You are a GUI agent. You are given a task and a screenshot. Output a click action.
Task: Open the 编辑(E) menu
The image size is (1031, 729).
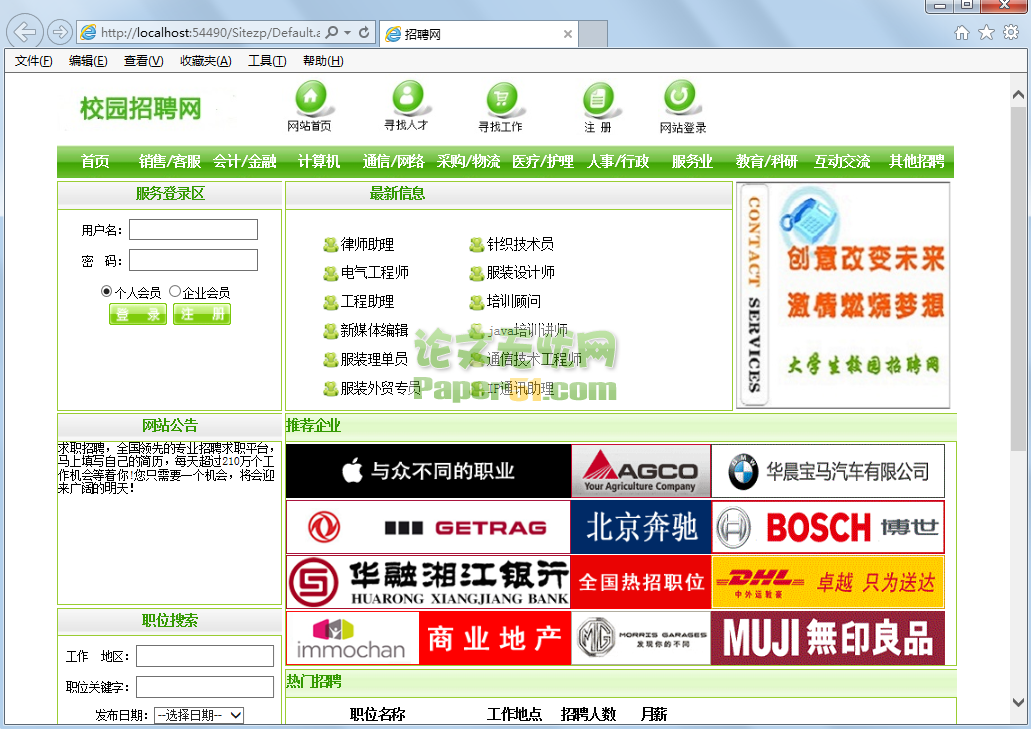(x=88, y=61)
